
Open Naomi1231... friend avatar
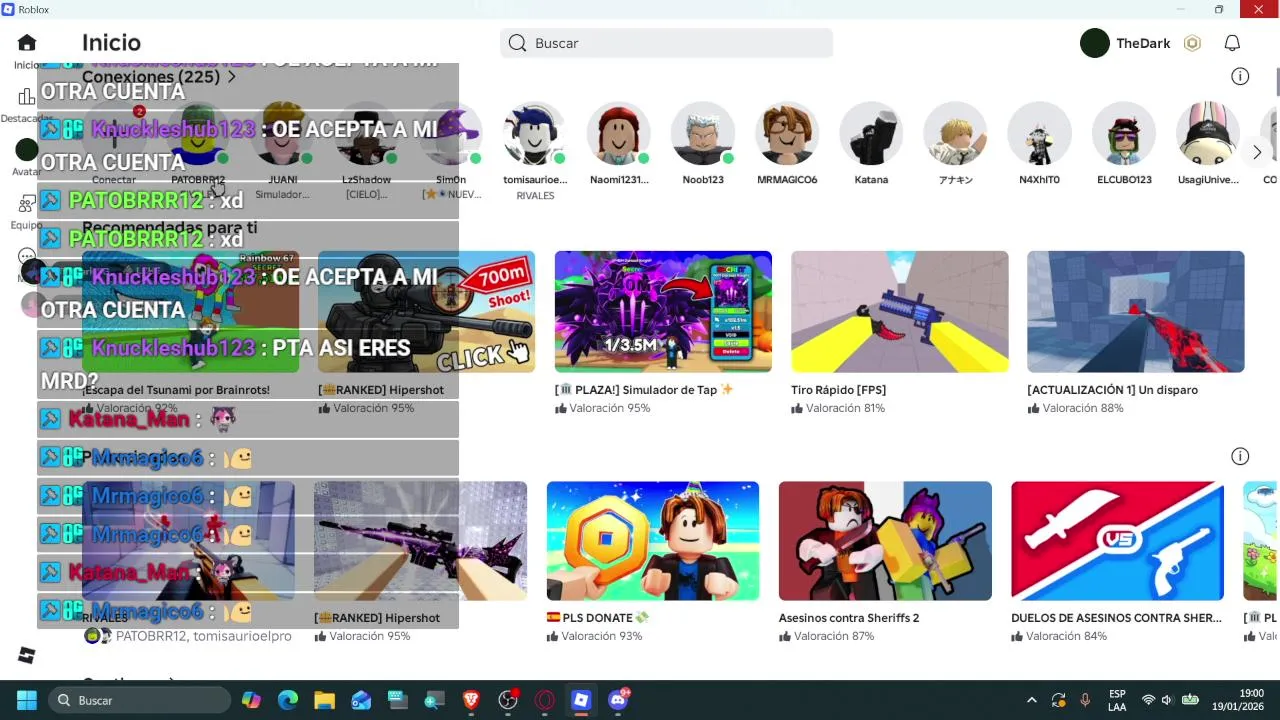[x=619, y=133]
